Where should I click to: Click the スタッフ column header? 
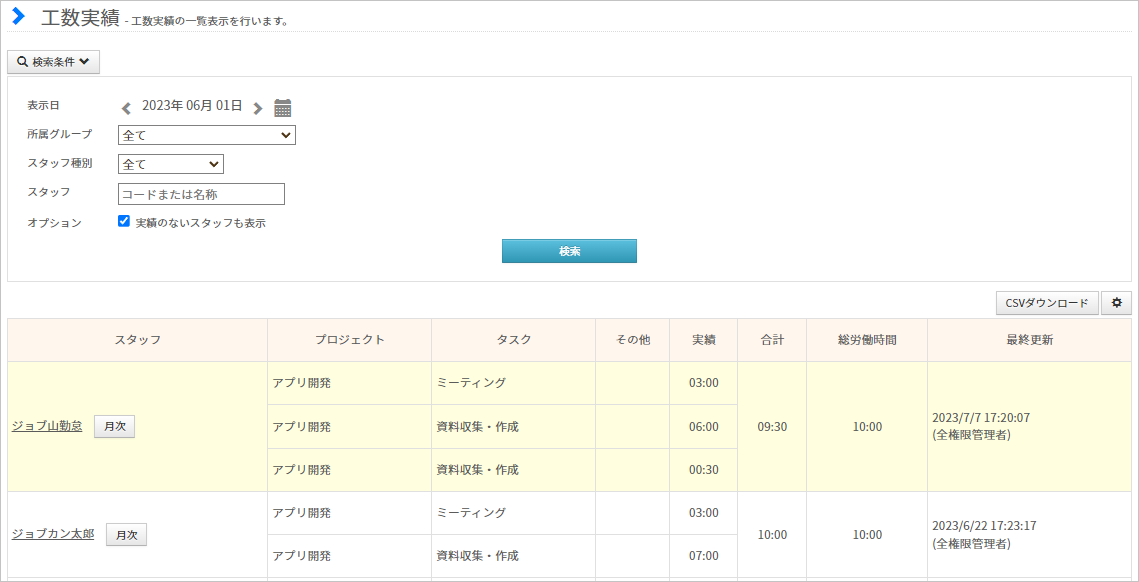[x=137, y=340]
